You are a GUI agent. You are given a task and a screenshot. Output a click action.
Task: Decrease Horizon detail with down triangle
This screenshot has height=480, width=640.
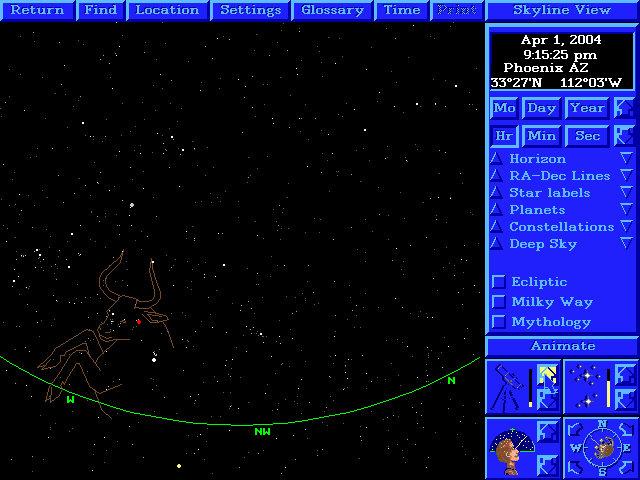tap(626, 158)
